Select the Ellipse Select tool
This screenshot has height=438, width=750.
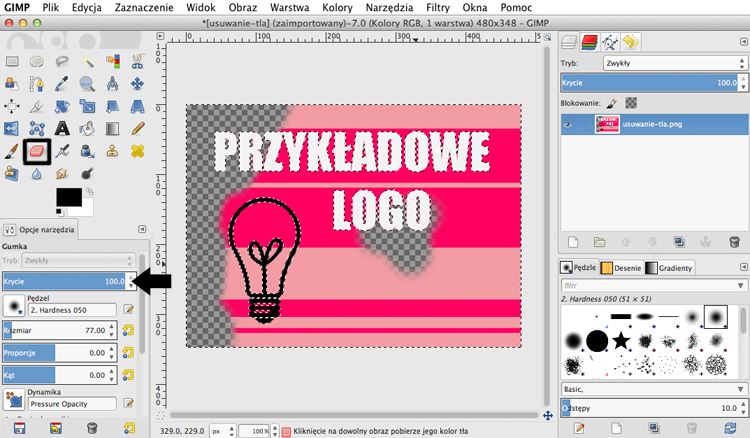coord(37,61)
